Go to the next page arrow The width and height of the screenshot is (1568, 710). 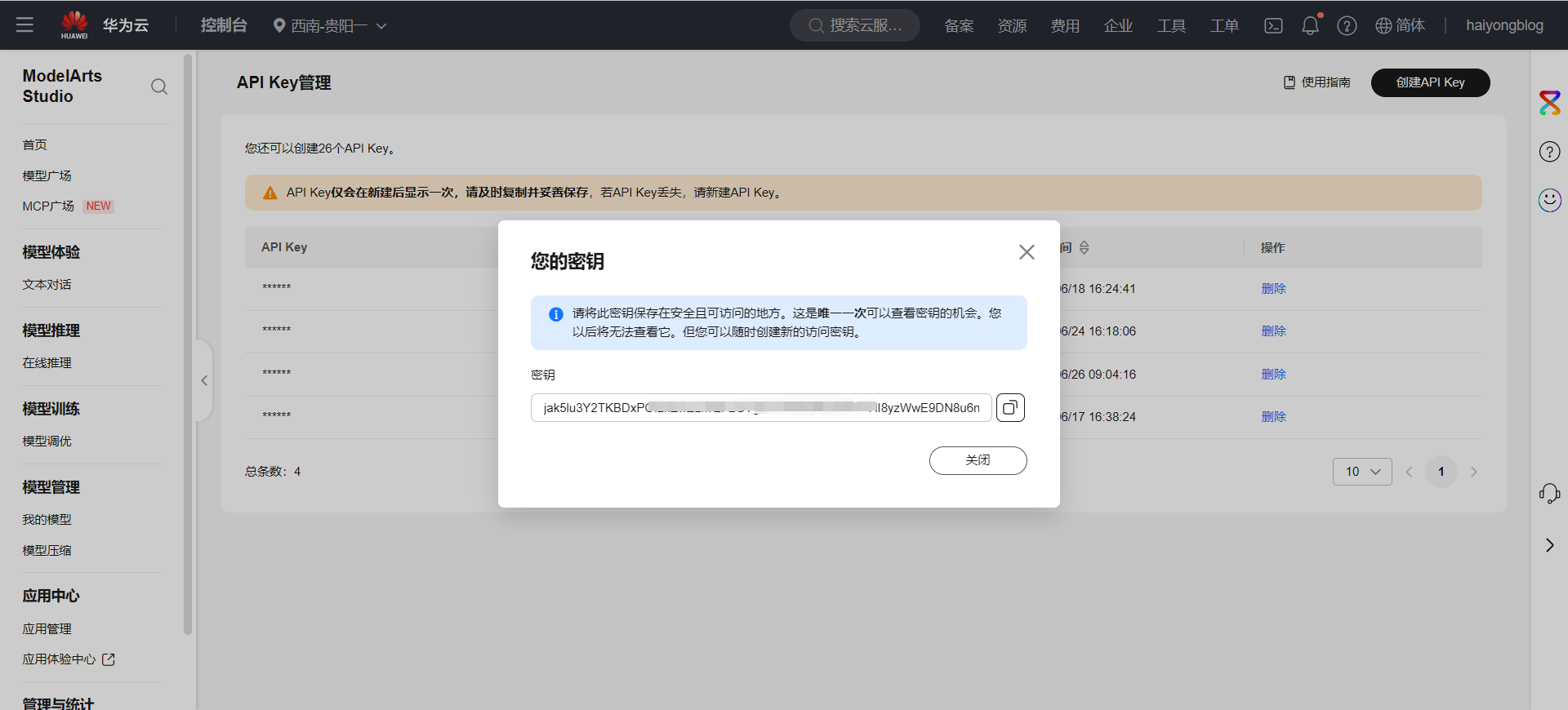tap(1474, 472)
